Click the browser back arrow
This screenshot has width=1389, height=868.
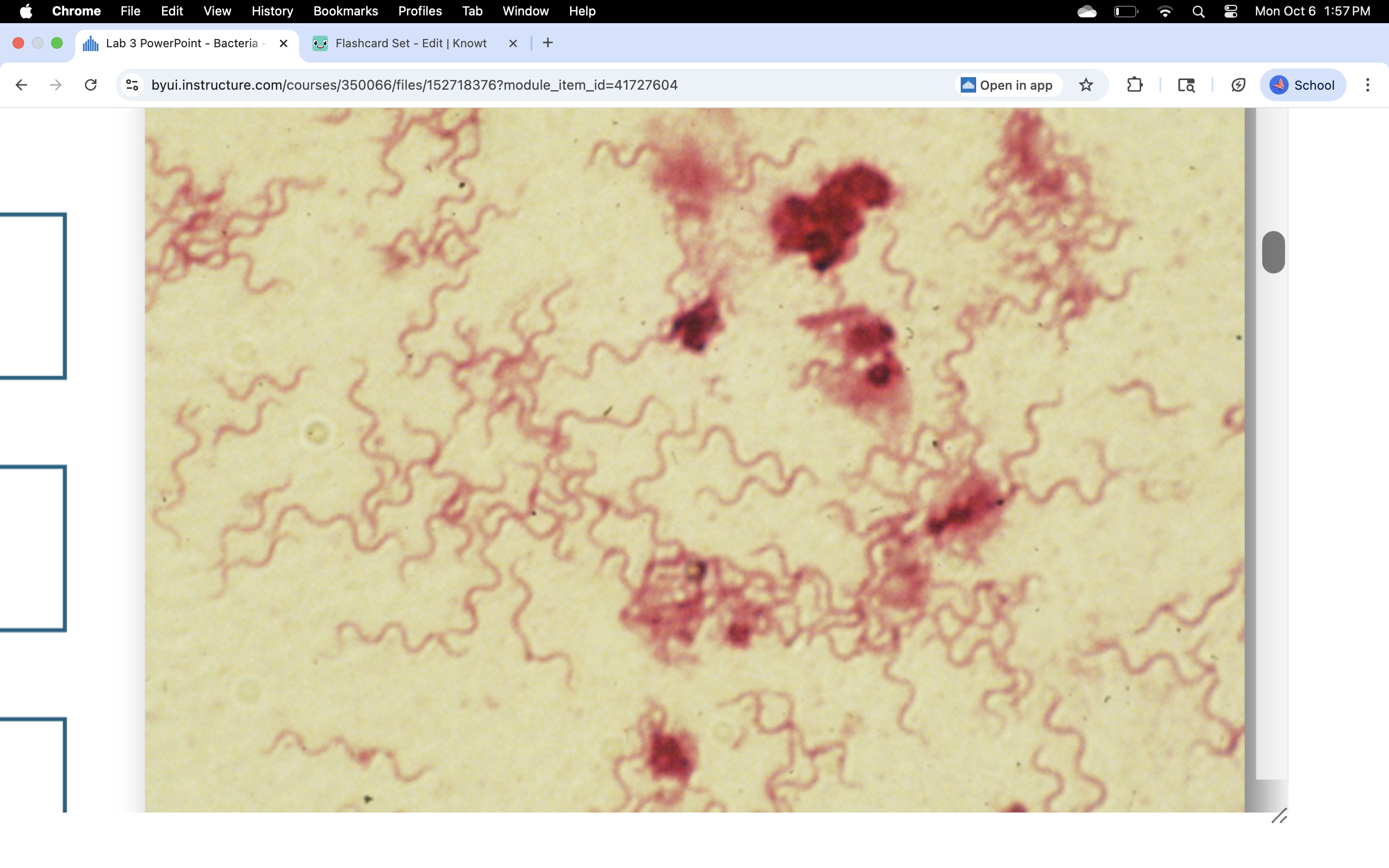click(x=21, y=85)
